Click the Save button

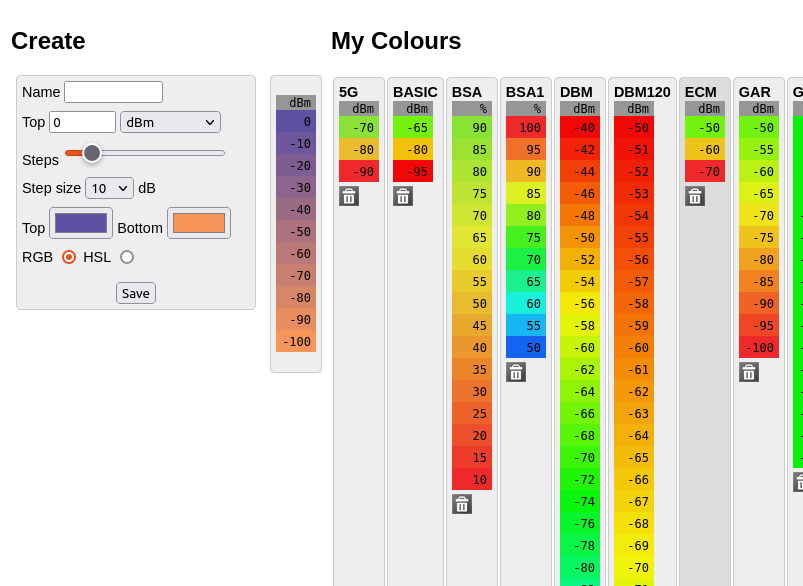pyautogui.click(x=136, y=293)
